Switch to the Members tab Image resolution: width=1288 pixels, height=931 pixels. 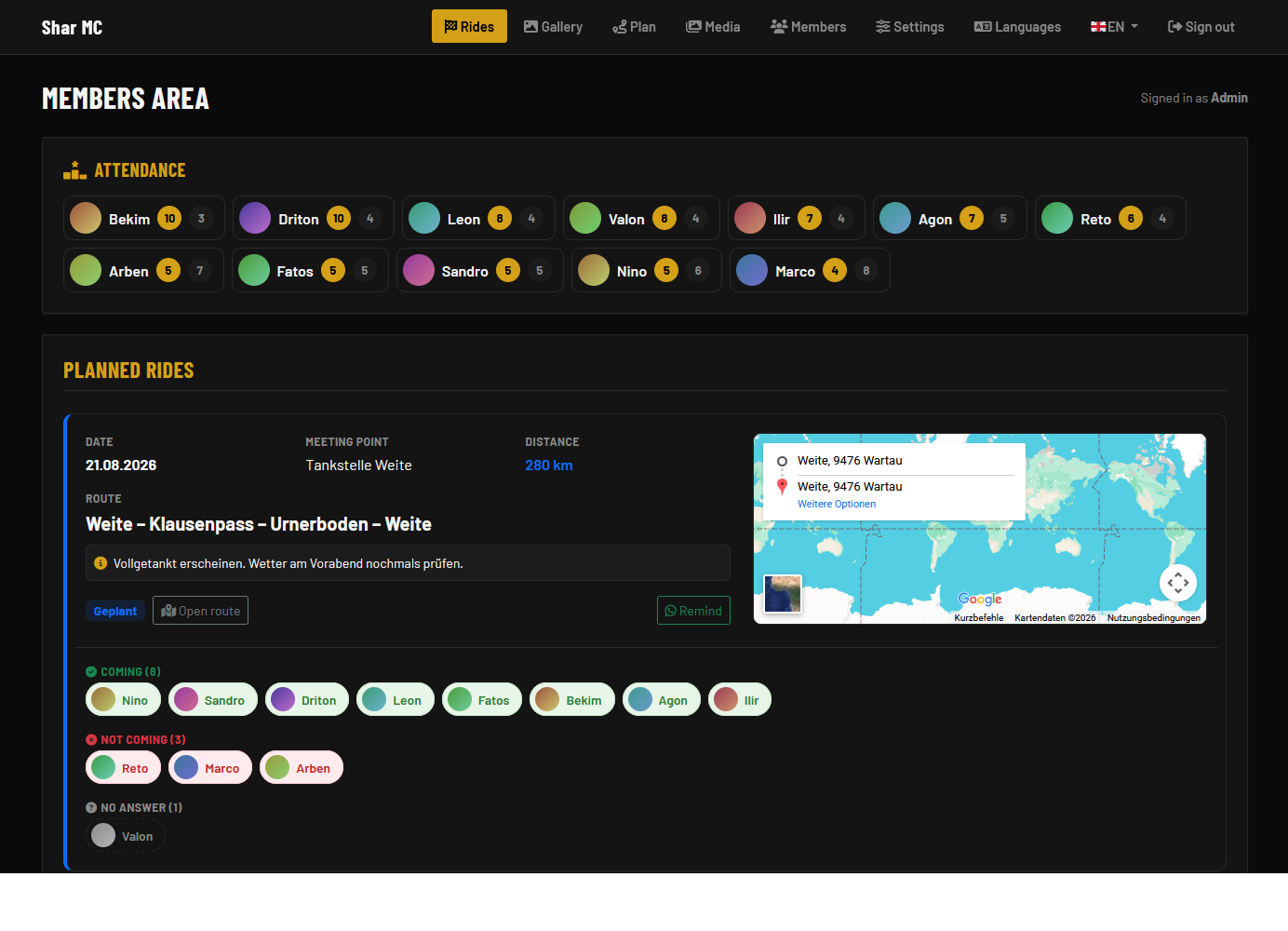(x=808, y=27)
